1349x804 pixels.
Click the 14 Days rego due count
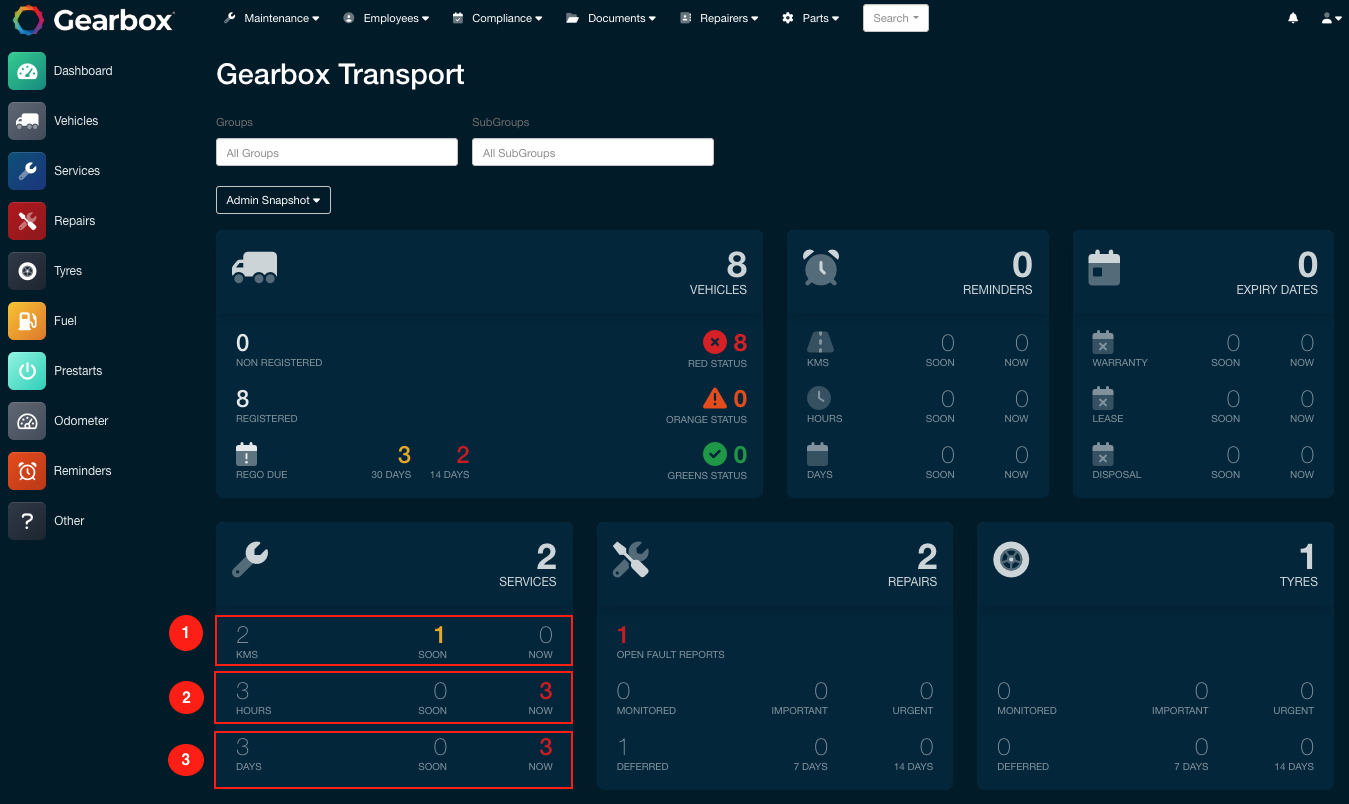[x=462, y=455]
